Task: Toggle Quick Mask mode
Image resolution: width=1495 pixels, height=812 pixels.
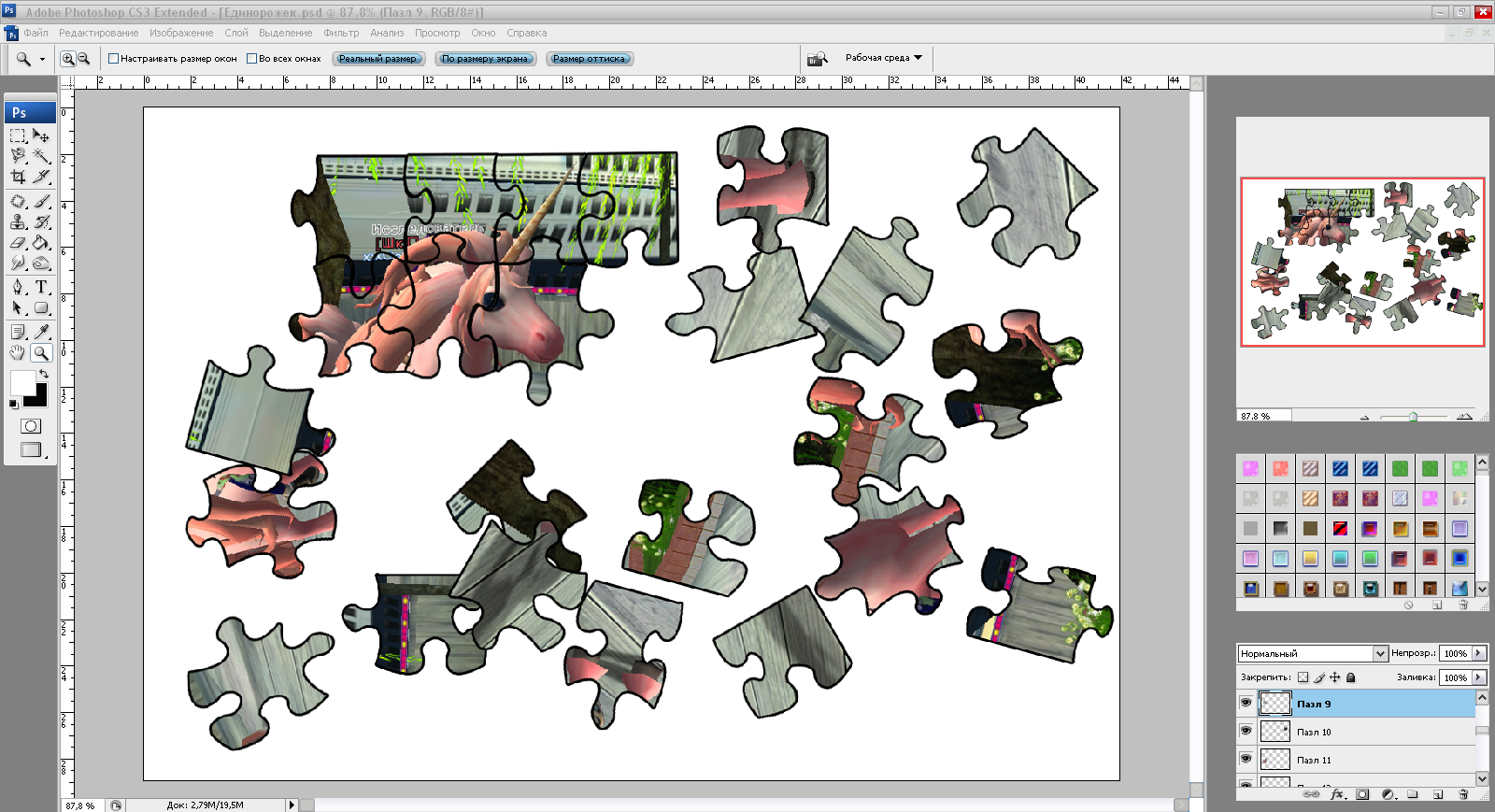Action: coord(31,426)
